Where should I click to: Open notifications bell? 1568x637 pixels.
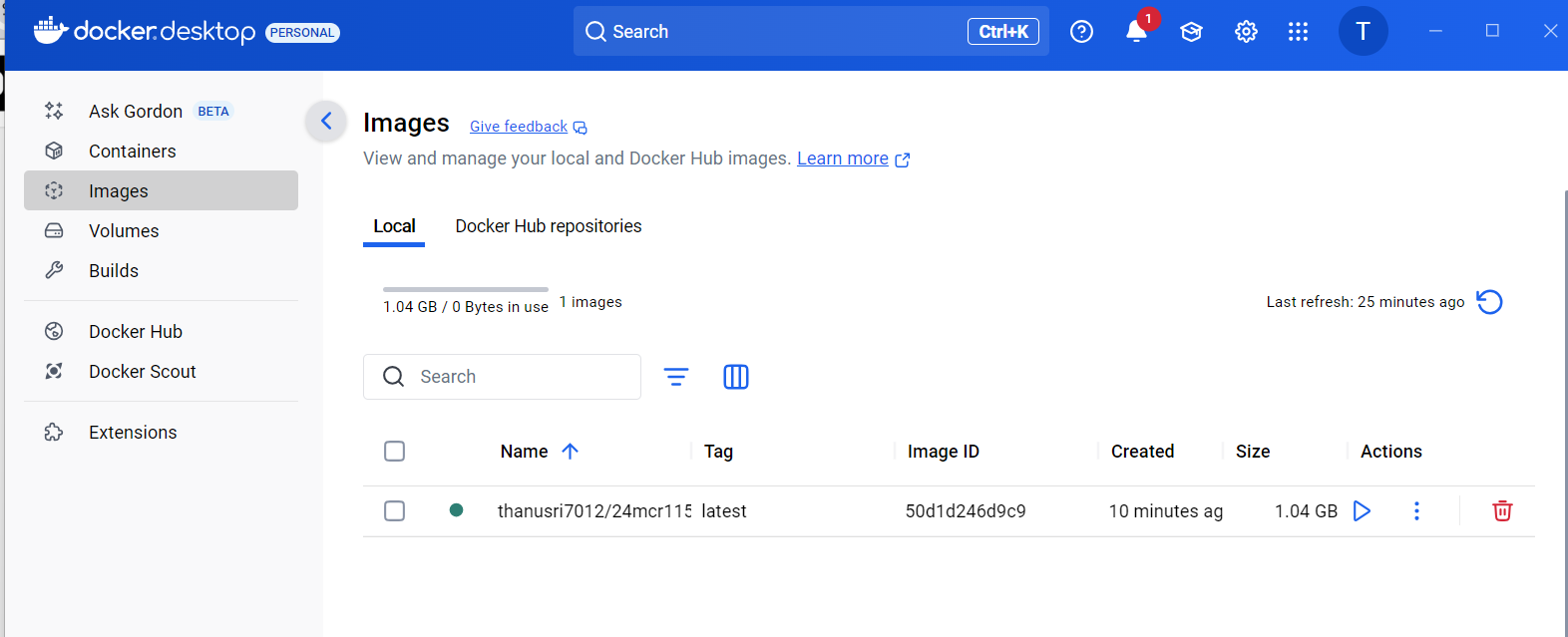tap(1137, 32)
